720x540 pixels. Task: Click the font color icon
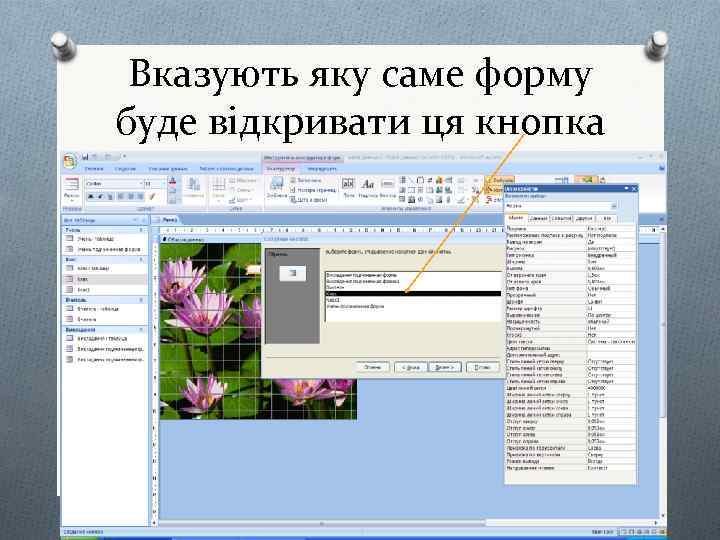point(172,182)
